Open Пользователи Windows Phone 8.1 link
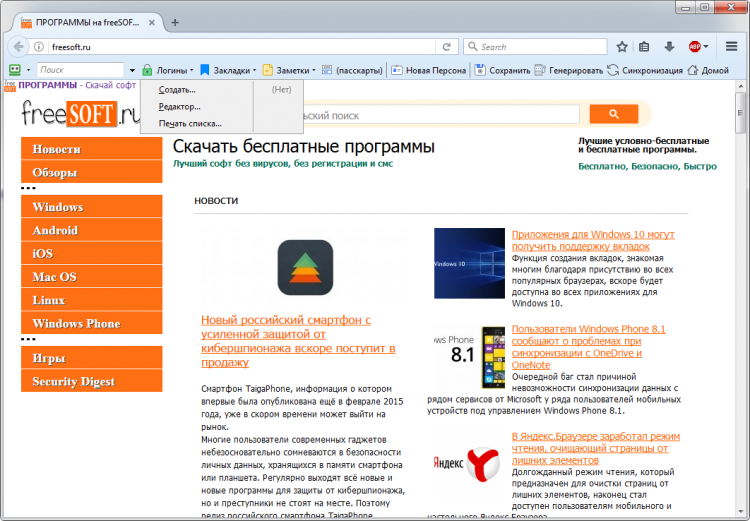 coord(588,347)
